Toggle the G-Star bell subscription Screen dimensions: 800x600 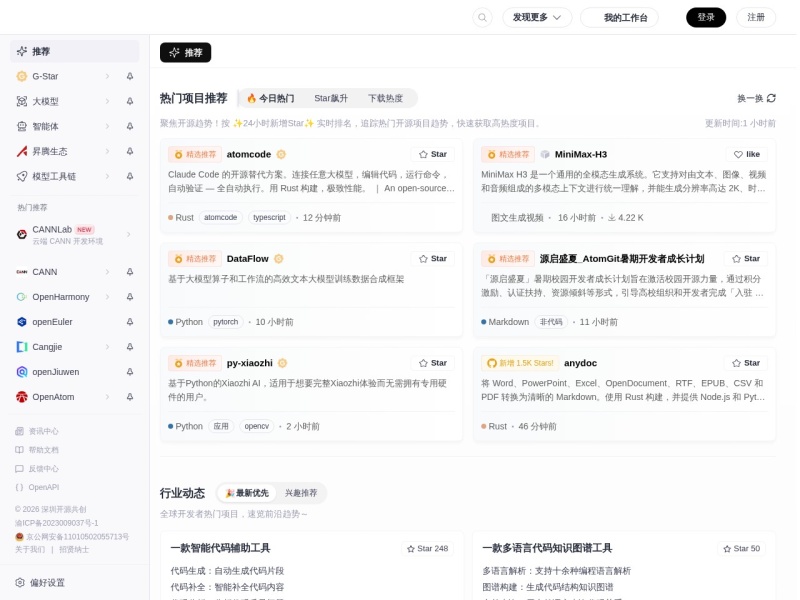tap(130, 76)
